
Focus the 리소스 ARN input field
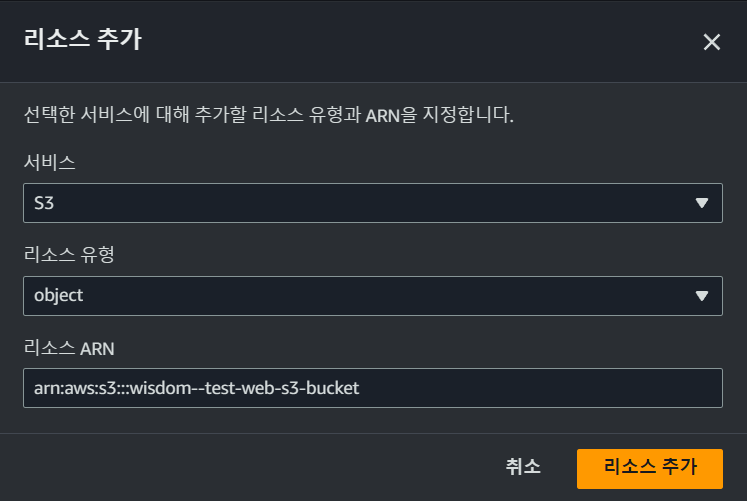(x=373, y=388)
